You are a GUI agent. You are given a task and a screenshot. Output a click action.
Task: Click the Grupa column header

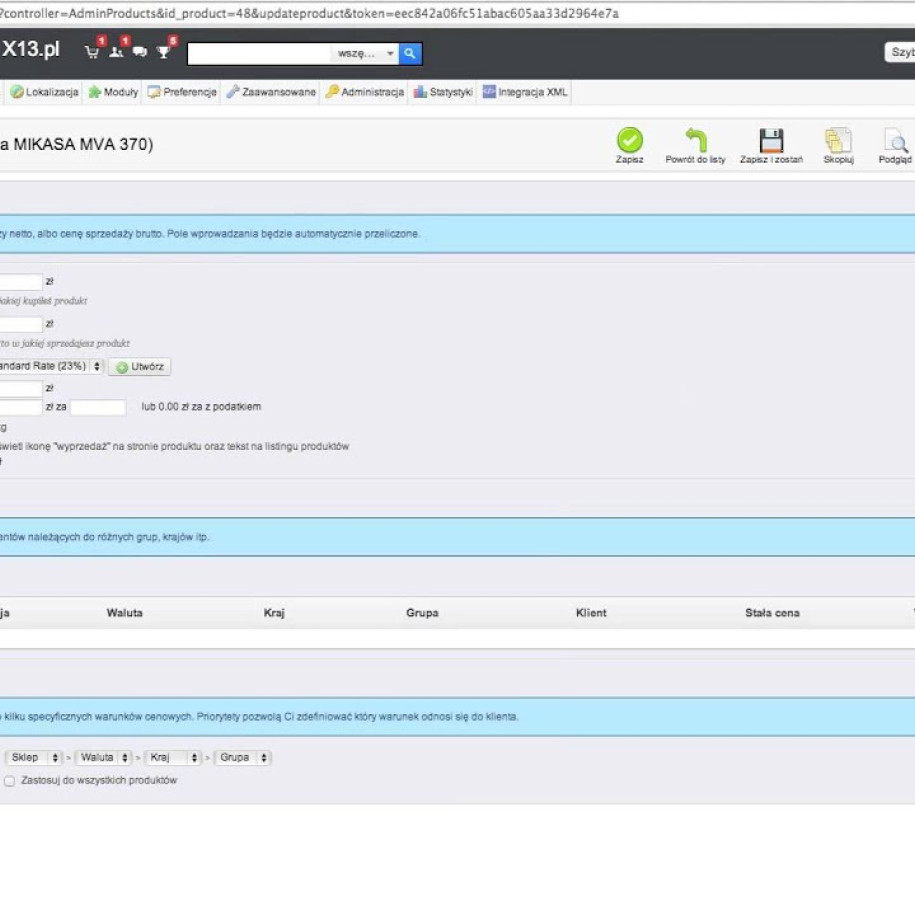422,613
